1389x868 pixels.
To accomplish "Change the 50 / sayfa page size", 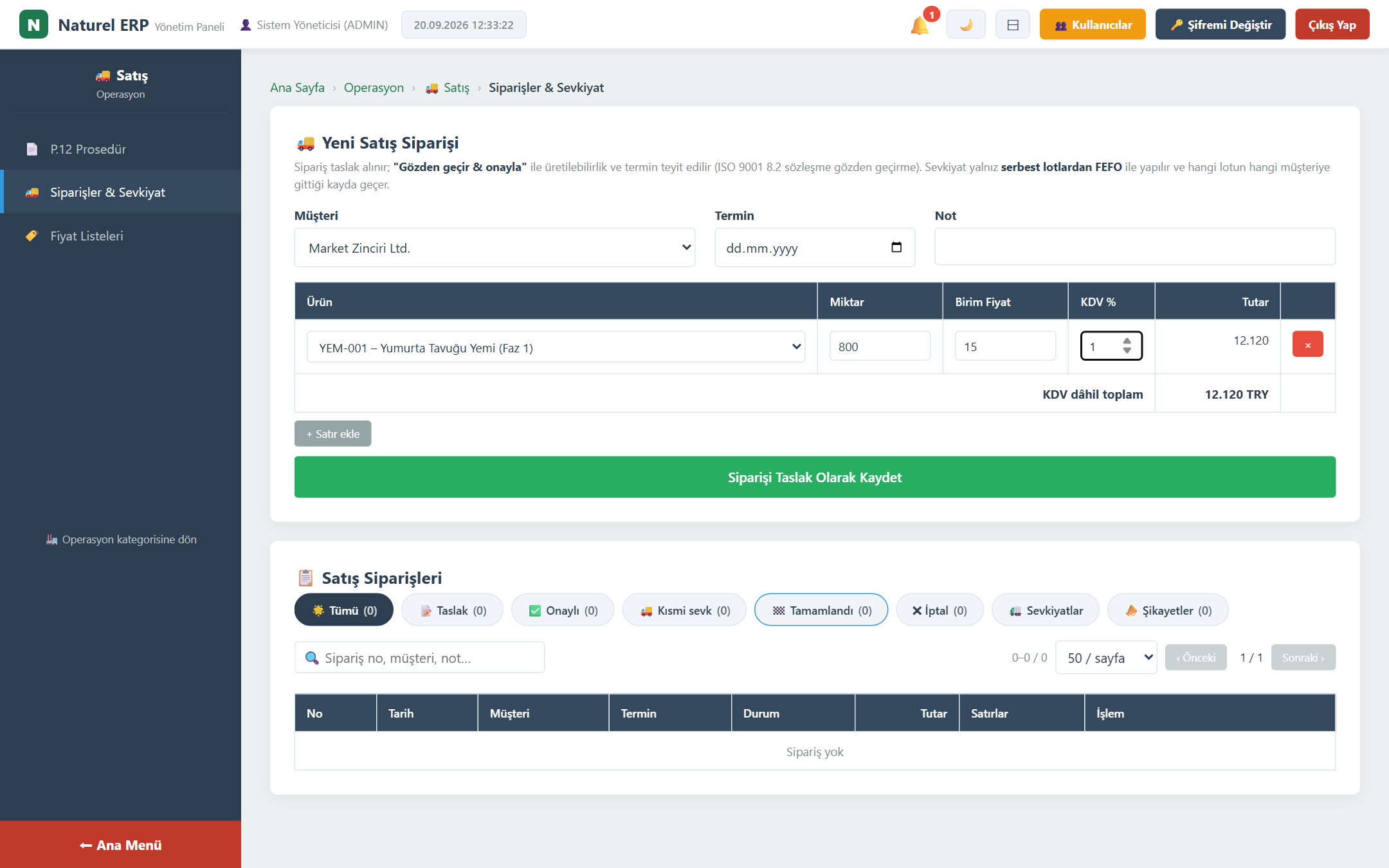I will pos(1106,658).
